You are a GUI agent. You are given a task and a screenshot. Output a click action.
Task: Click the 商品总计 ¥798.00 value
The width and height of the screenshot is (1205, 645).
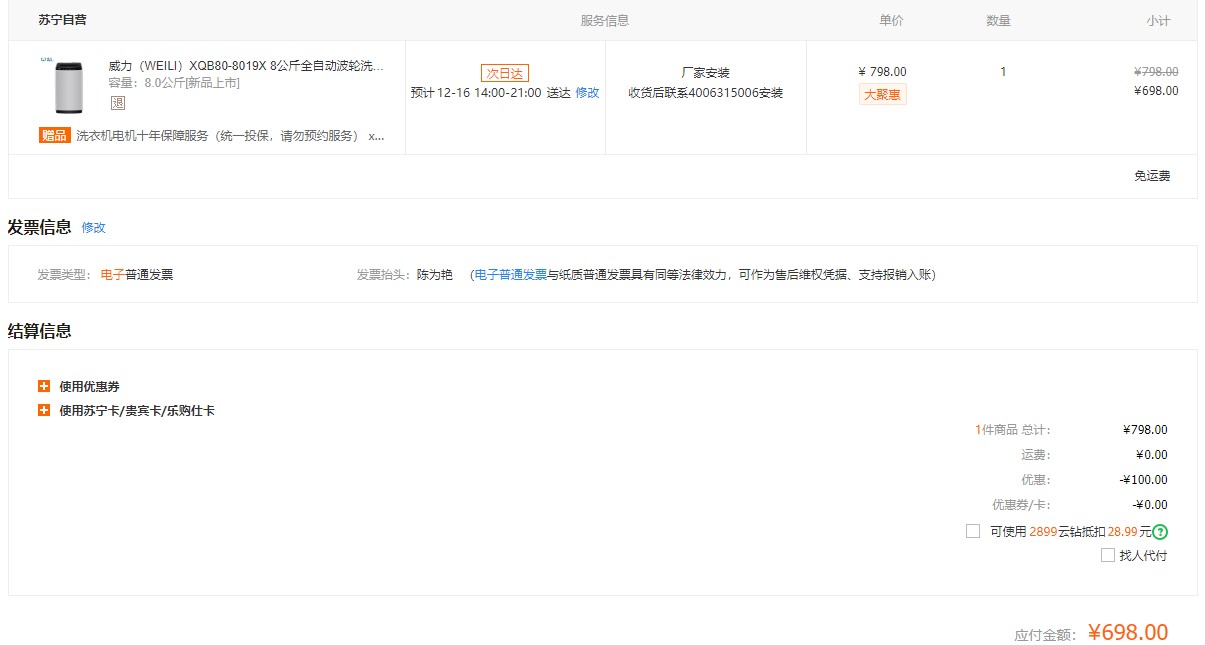(1145, 430)
